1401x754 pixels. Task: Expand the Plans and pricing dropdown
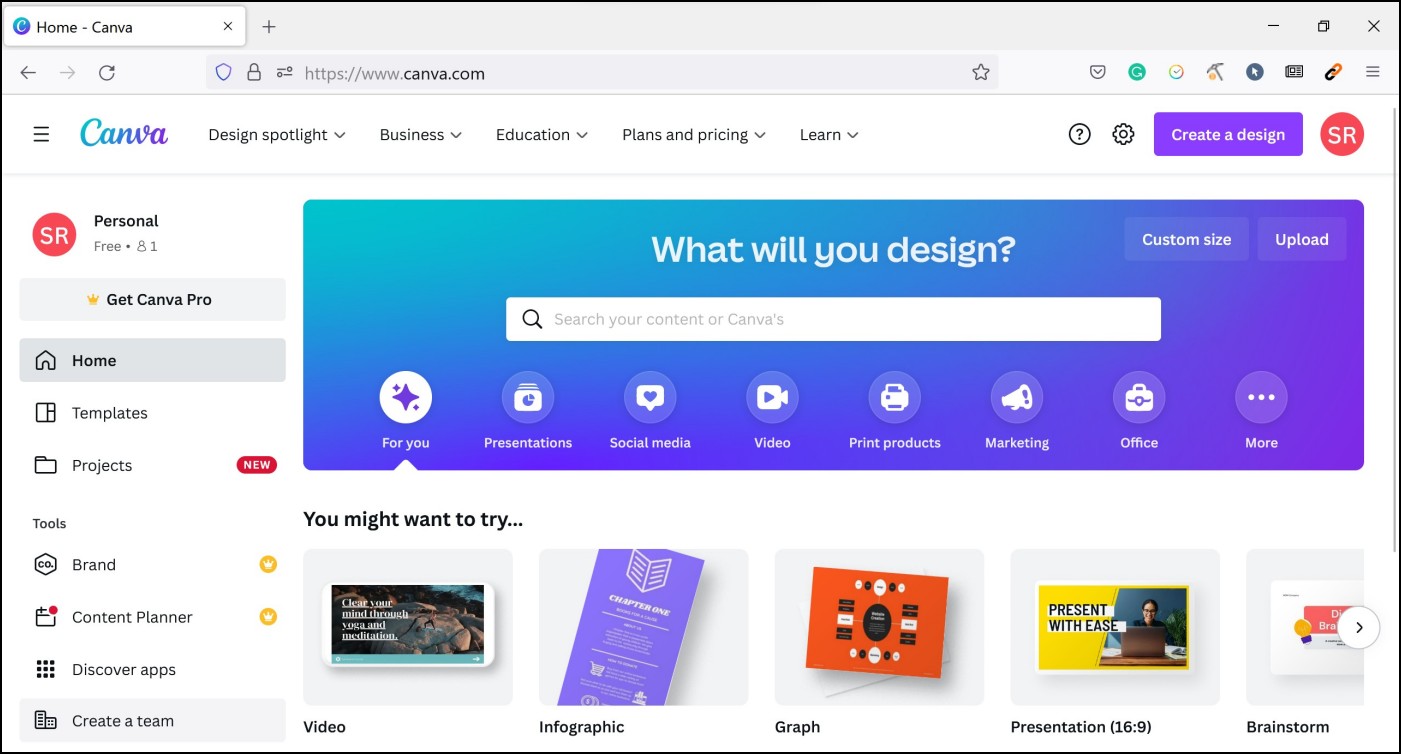click(694, 134)
